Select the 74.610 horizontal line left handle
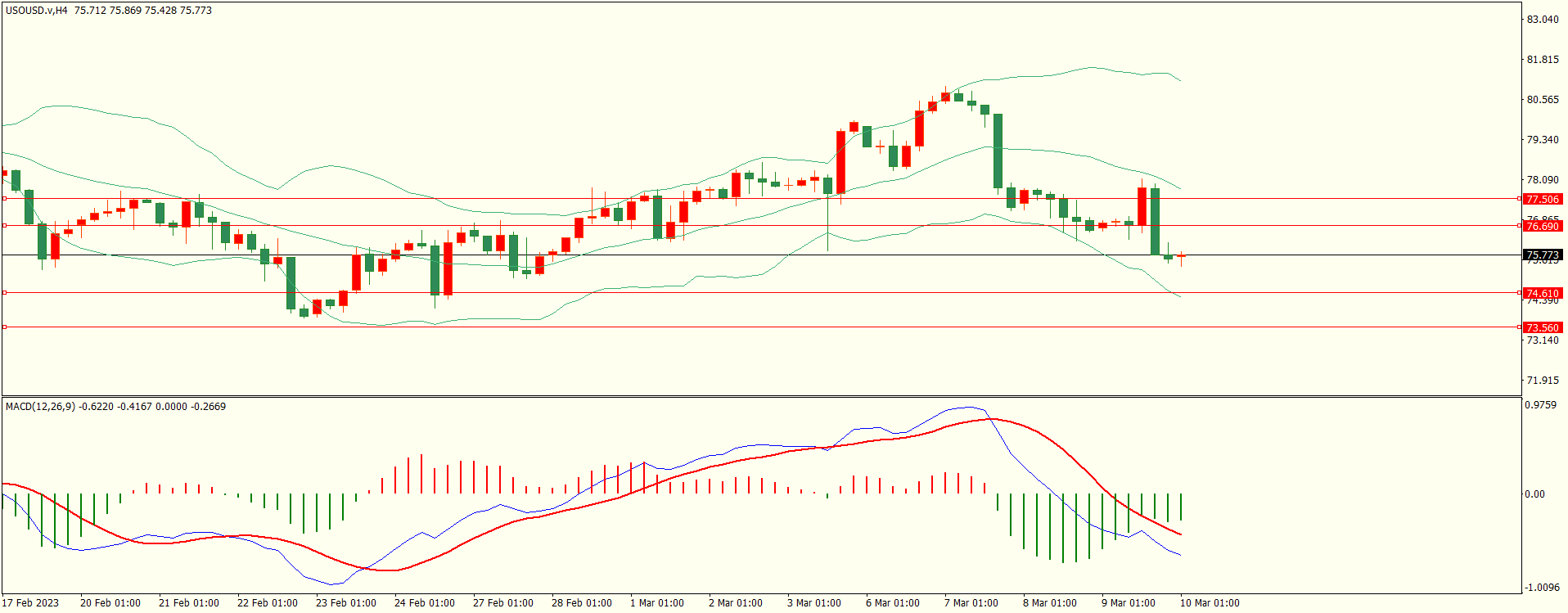 5,293
